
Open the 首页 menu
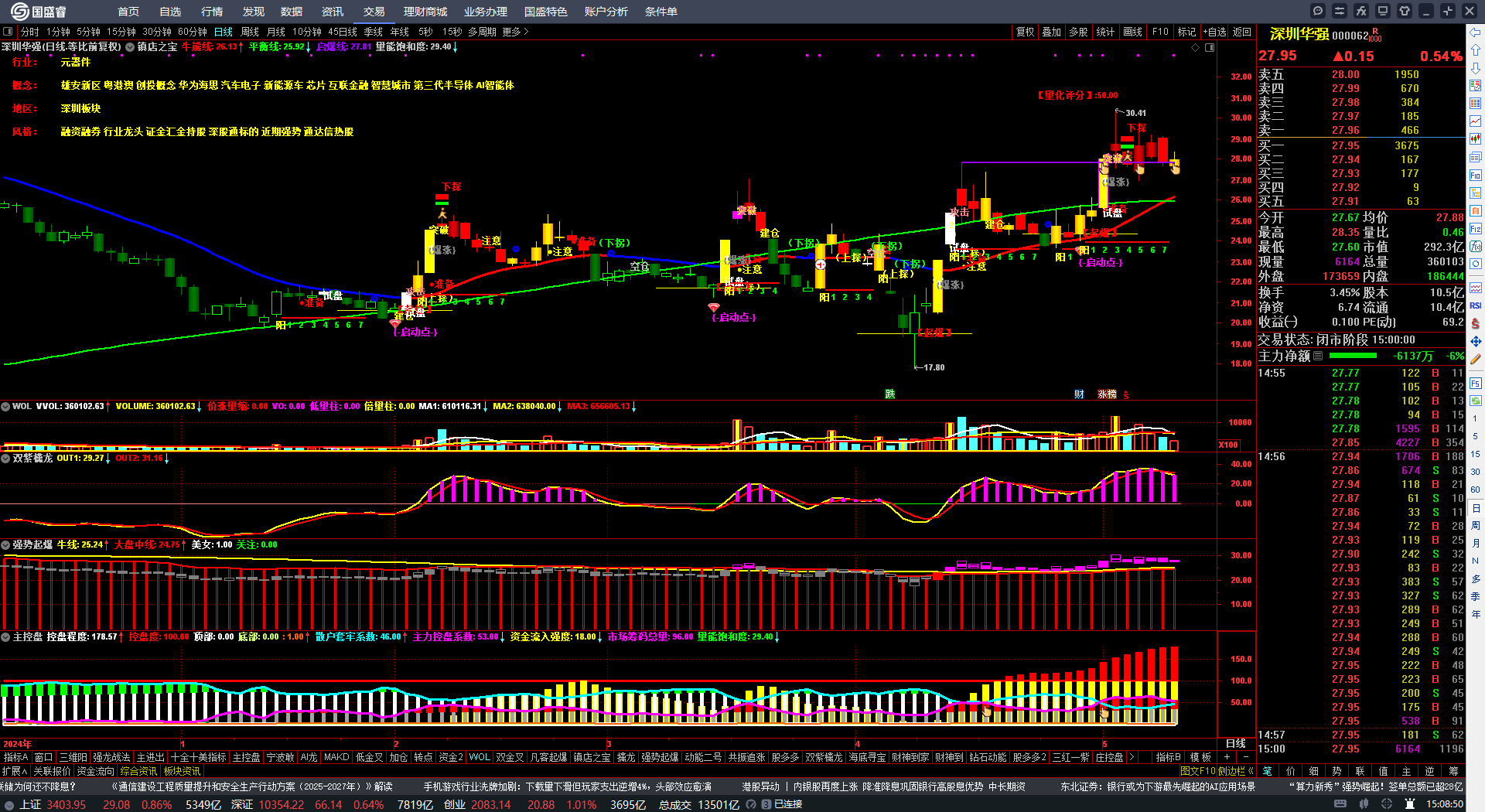128,12
